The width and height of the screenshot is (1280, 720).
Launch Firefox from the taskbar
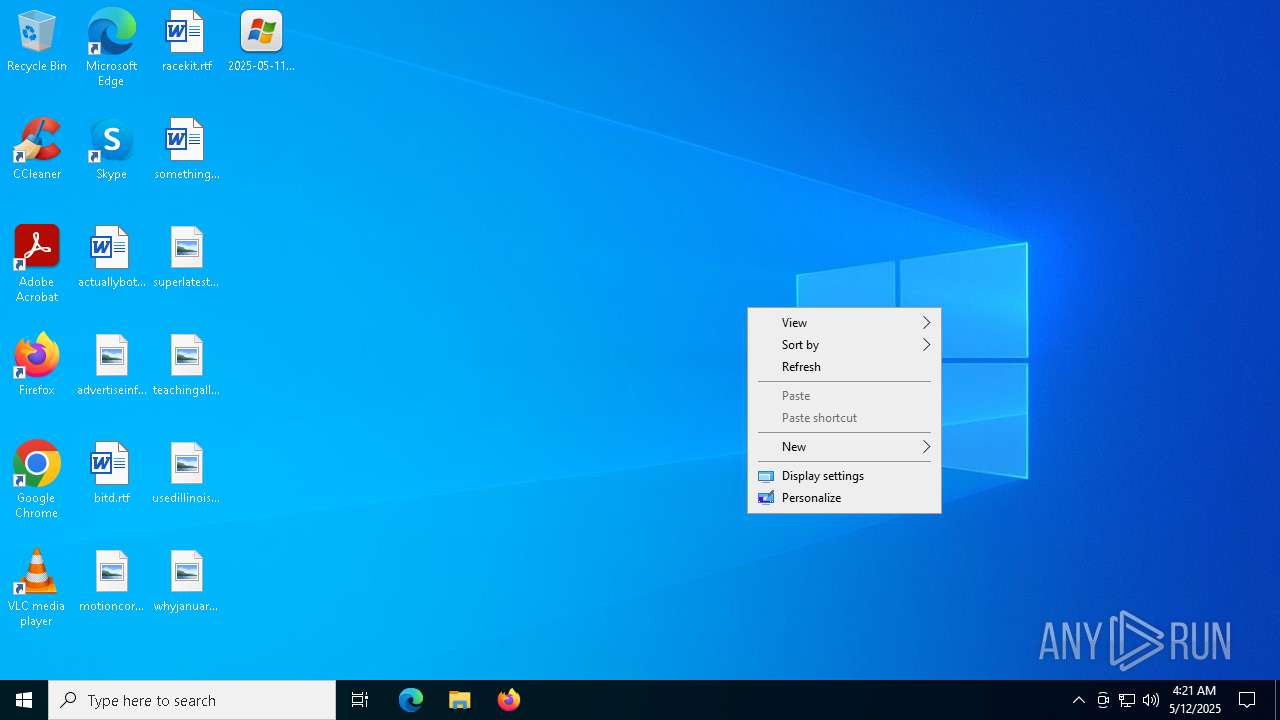(509, 700)
